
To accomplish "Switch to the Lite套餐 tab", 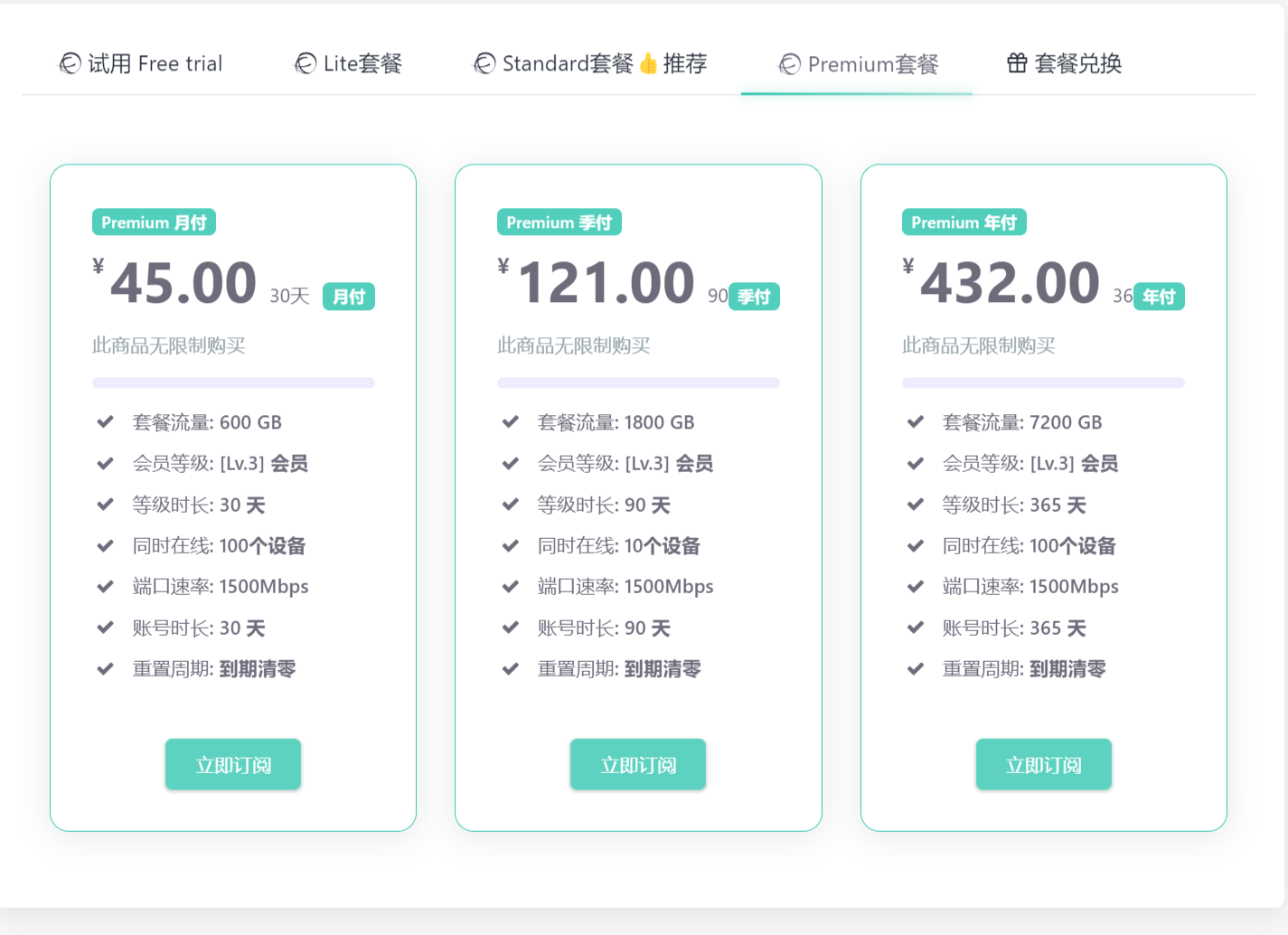I will click(348, 63).
